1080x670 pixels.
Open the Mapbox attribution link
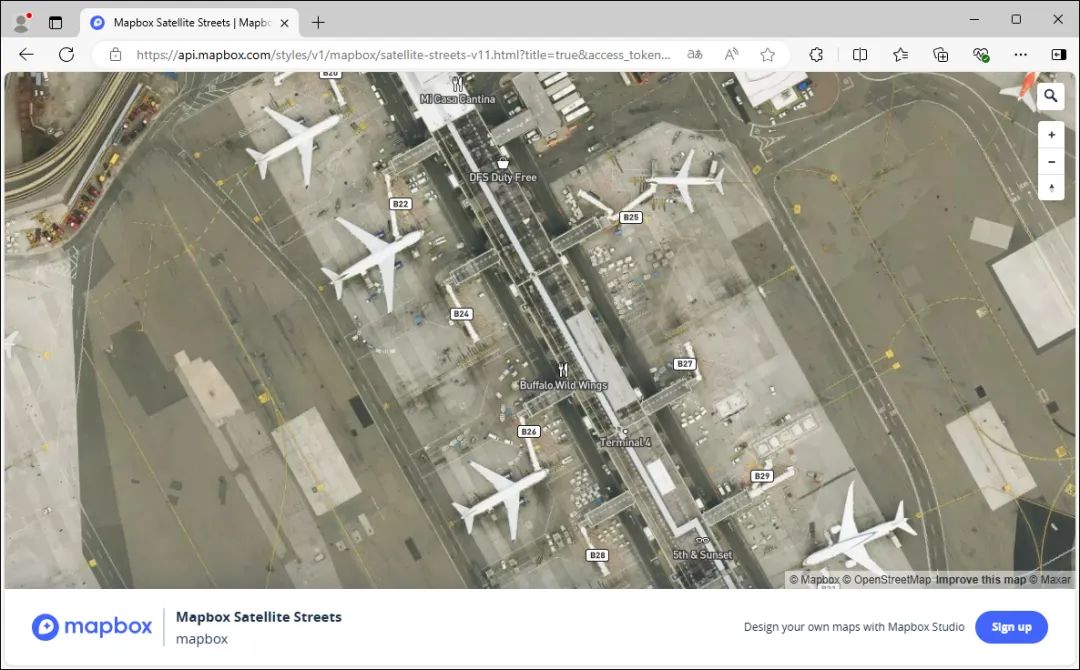(815, 580)
